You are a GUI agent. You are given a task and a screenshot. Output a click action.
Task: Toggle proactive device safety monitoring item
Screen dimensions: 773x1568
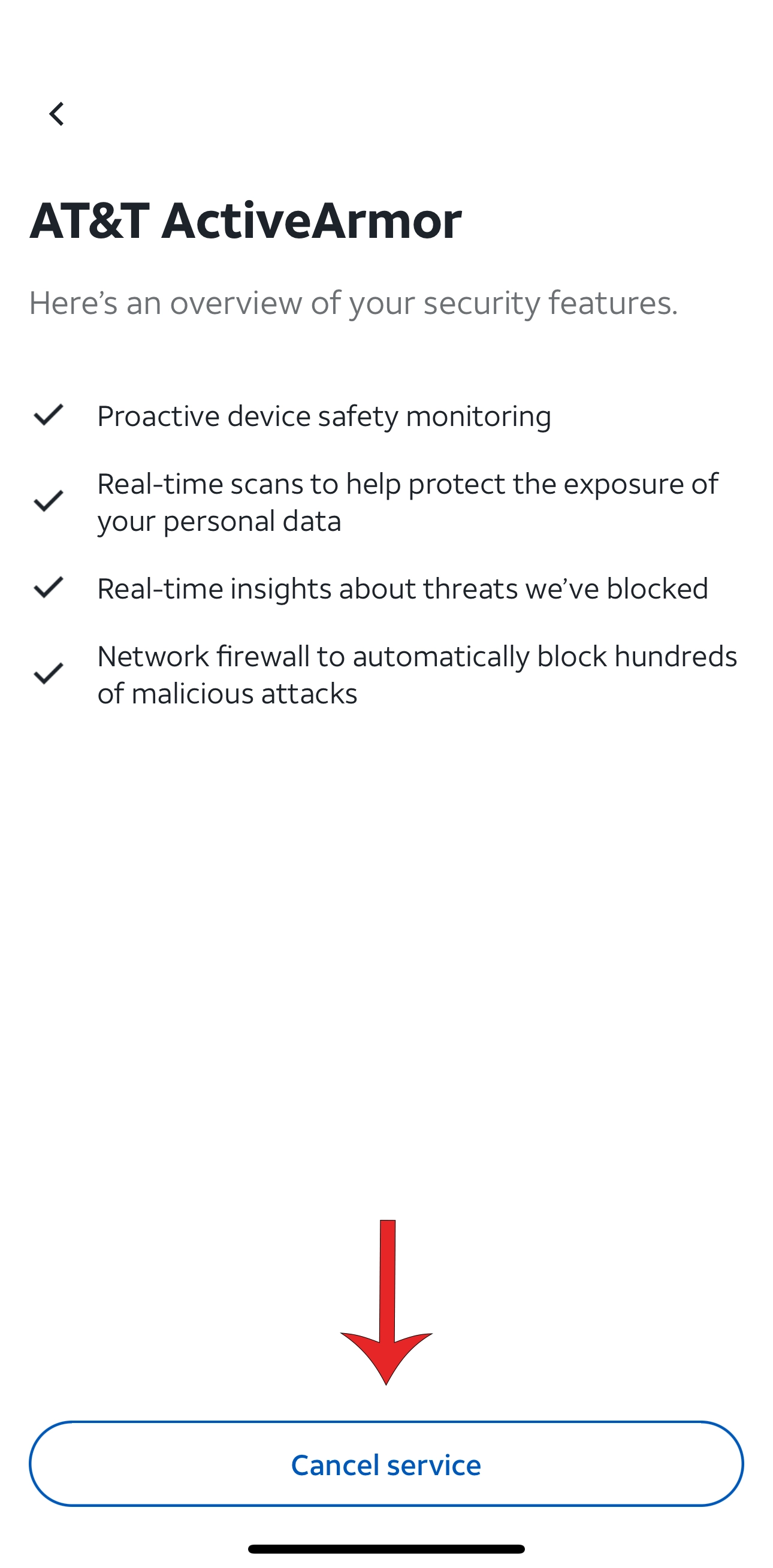coord(324,417)
